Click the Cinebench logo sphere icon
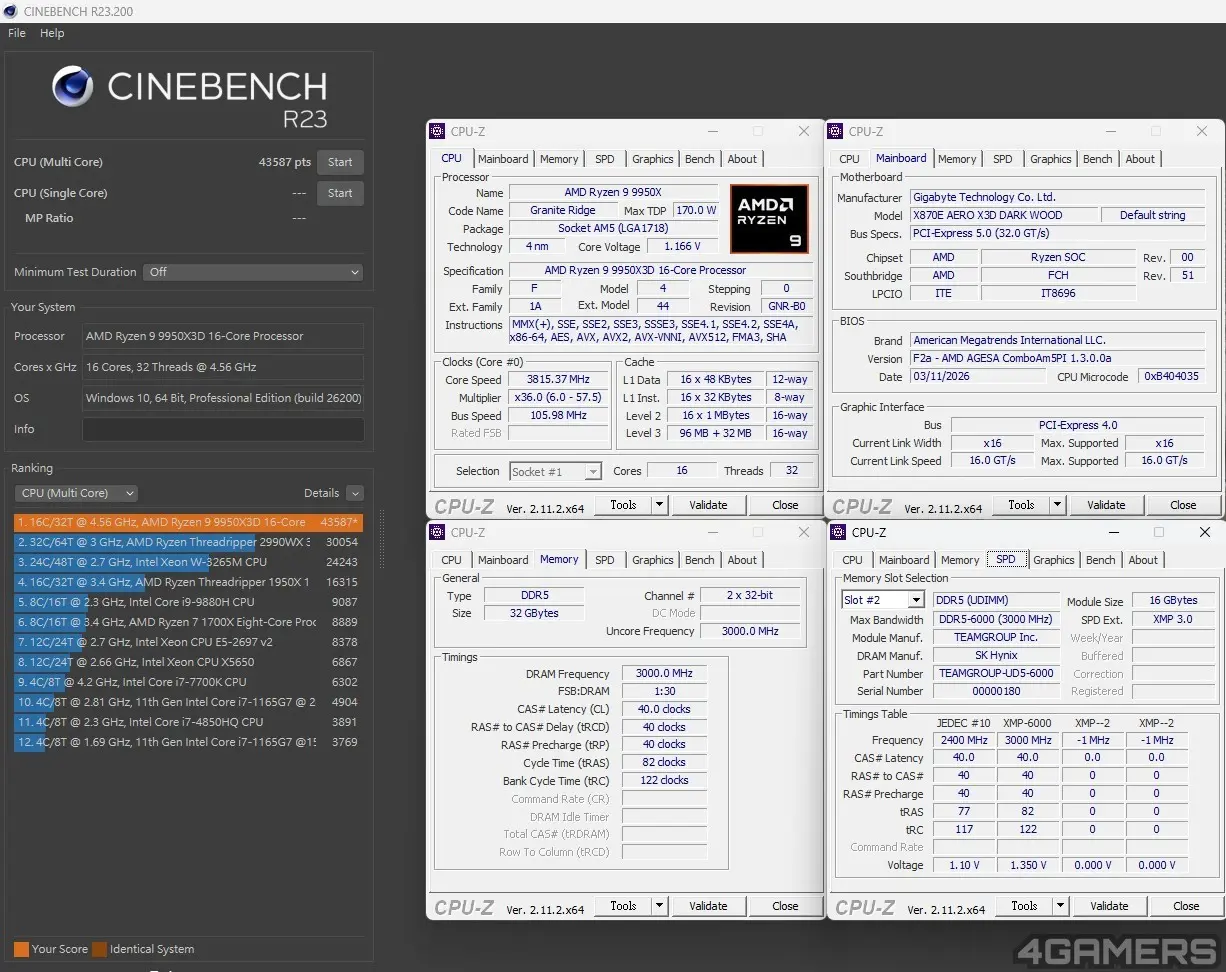 (73, 87)
